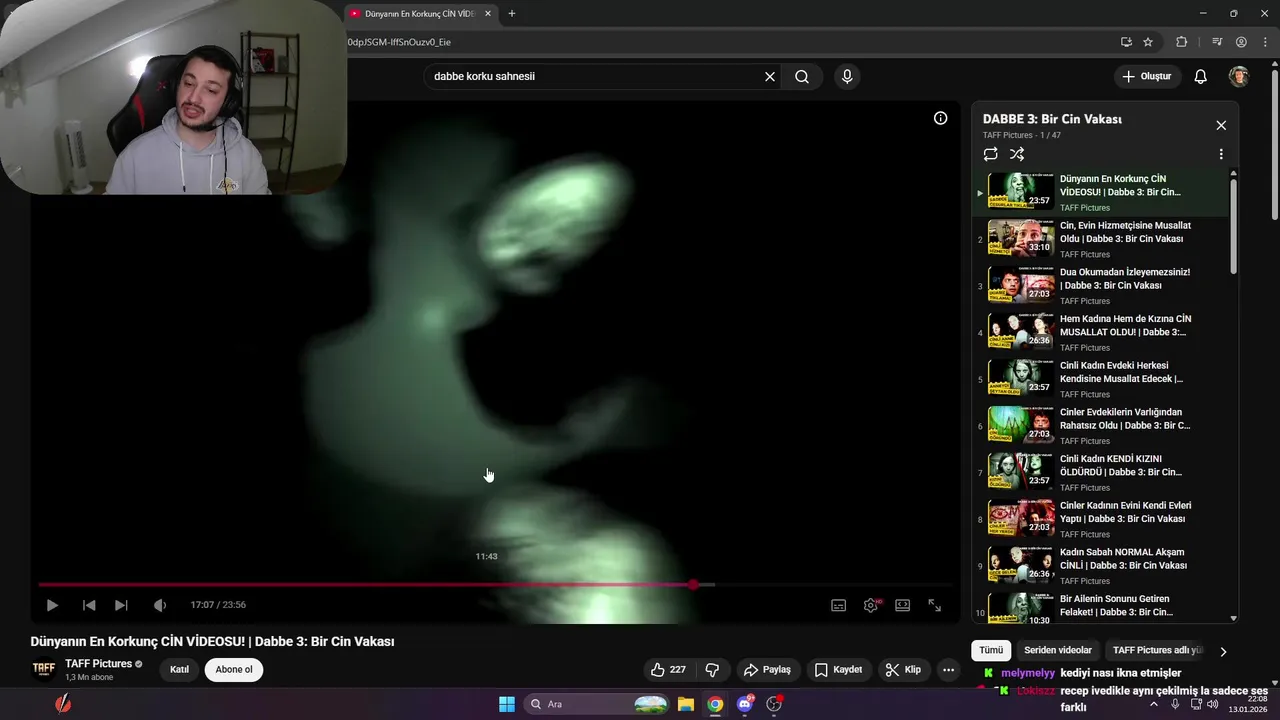Toggle playlist shuffle mode
Screen dimensions: 1280x720
pyautogui.click(x=1017, y=154)
